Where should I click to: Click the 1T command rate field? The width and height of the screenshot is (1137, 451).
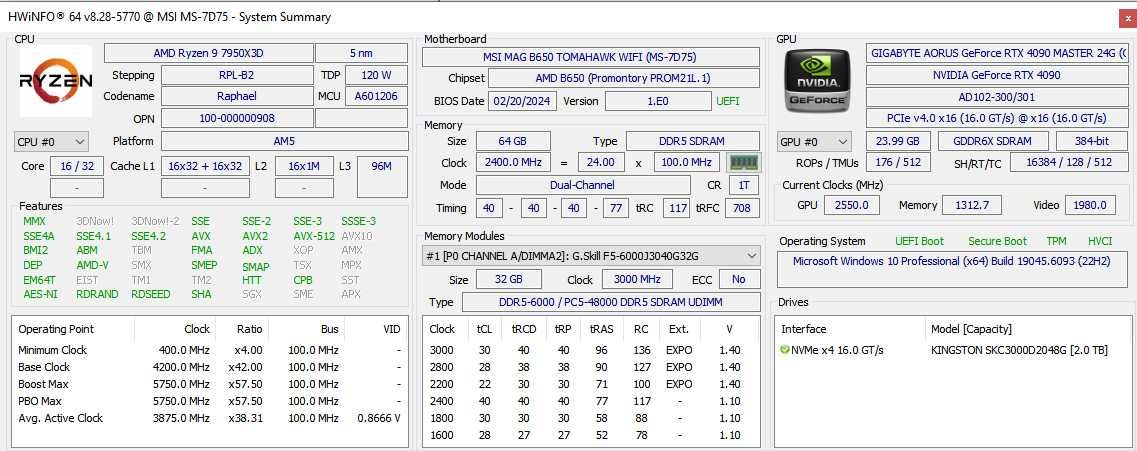point(743,185)
